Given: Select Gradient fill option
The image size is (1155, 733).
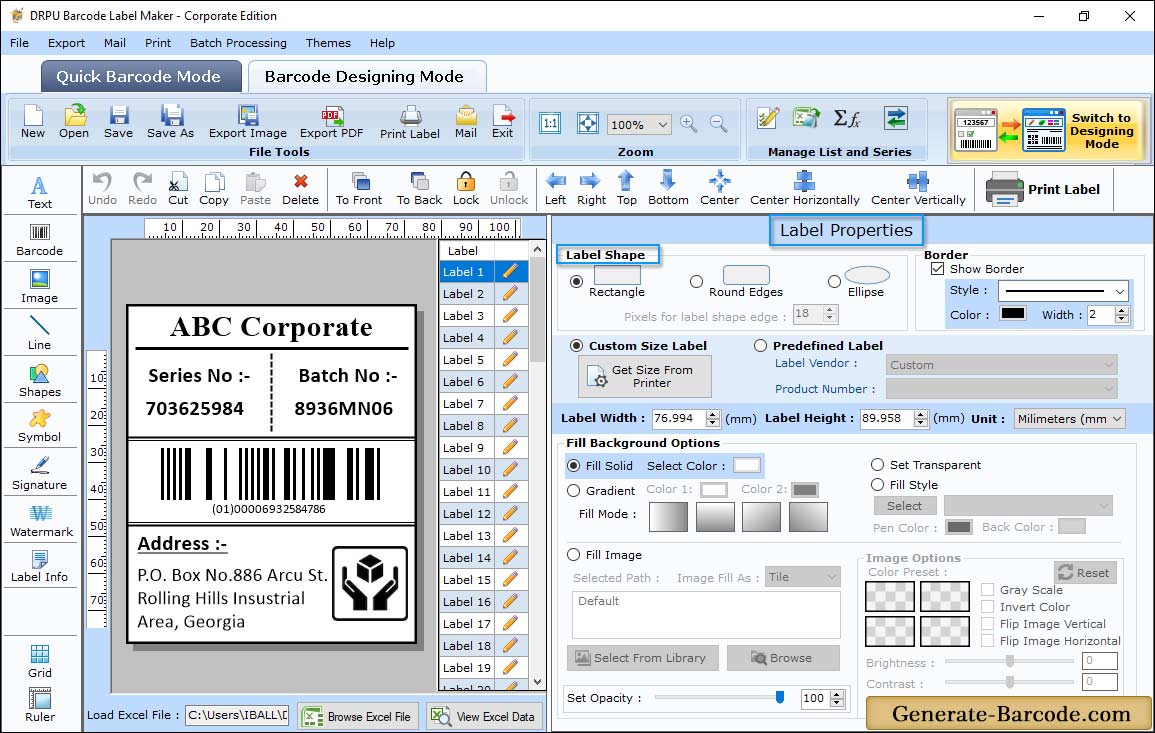Looking at the screenshot, I should point(574,491).
